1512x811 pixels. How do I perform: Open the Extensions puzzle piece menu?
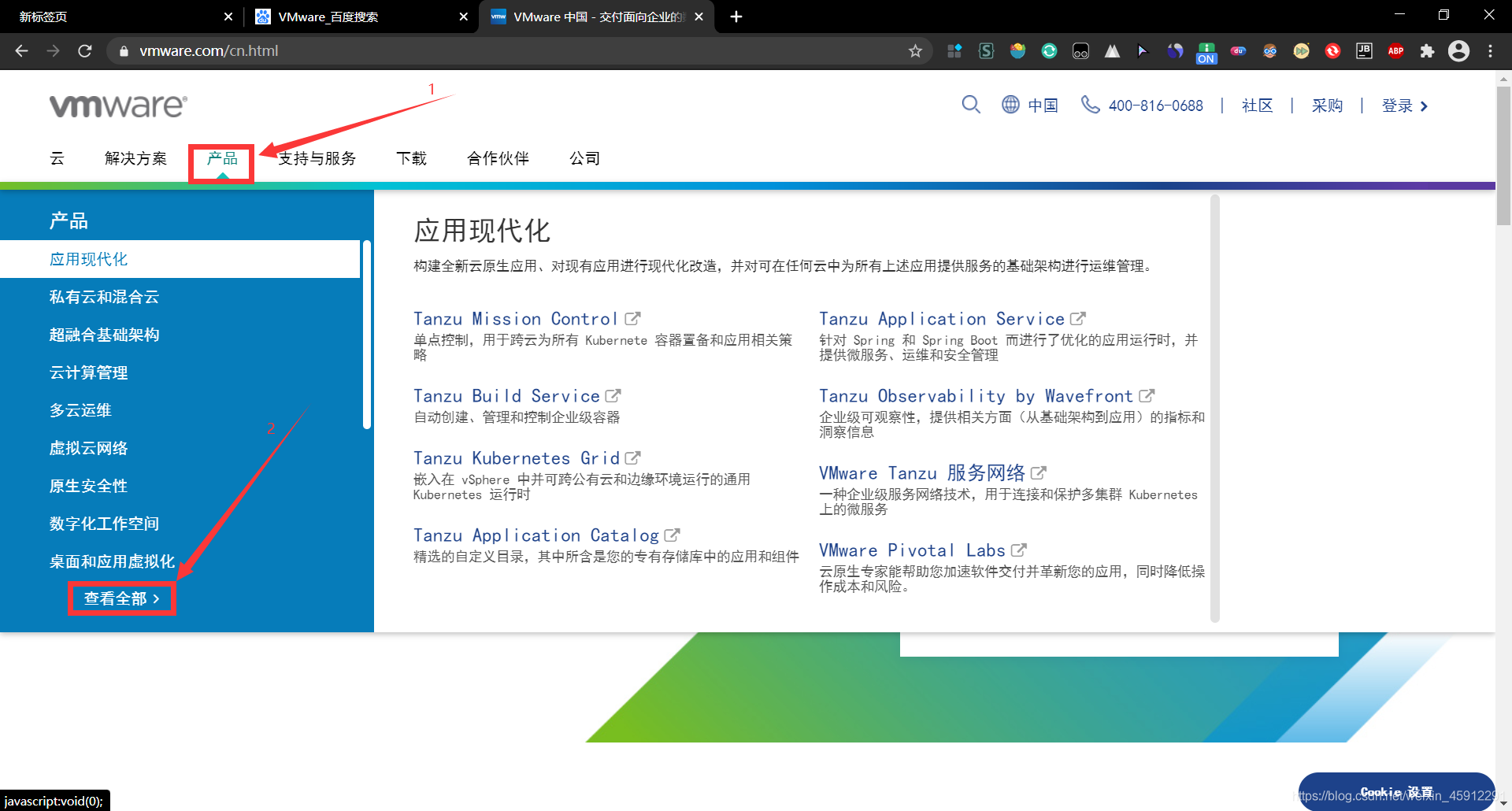[1427, 51]
